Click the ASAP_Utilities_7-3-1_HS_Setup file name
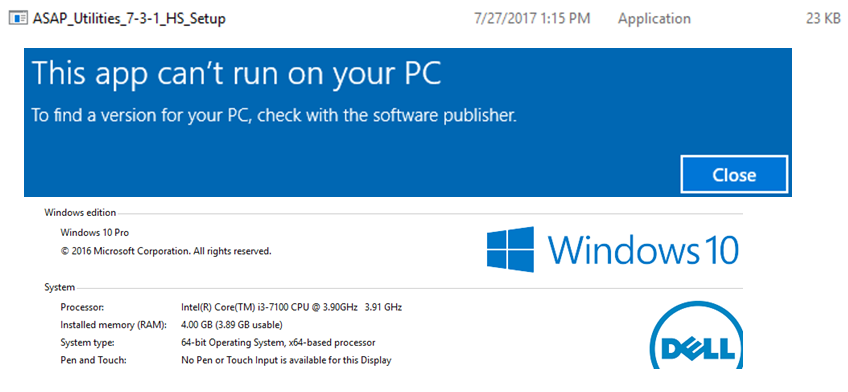This screenshot has width=848, height=392. click(129, 19)
